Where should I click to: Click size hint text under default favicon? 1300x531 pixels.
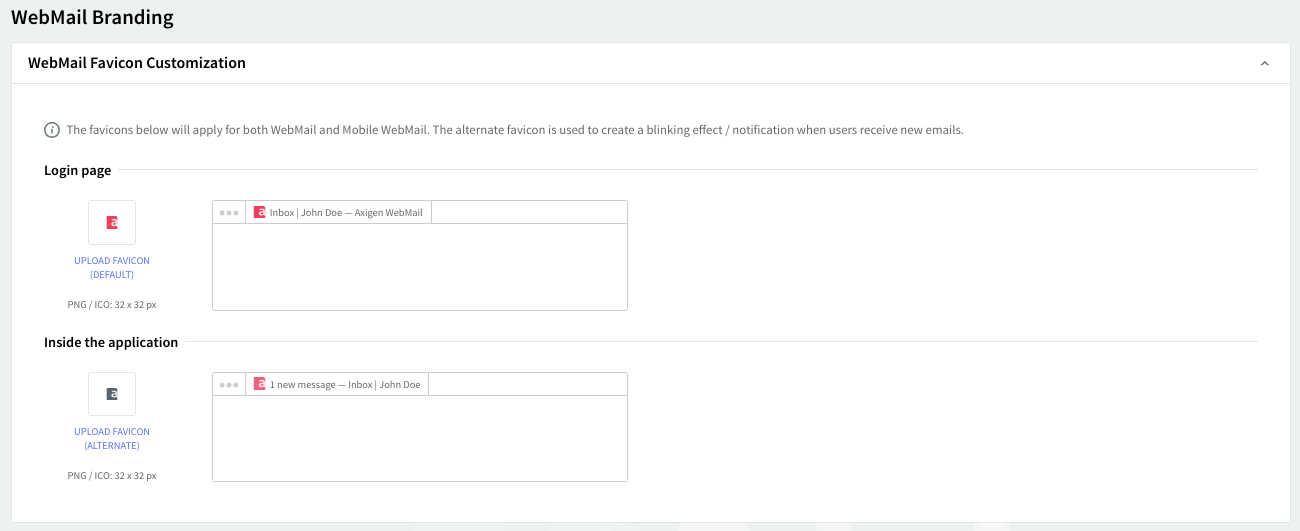tap(112, 304)
